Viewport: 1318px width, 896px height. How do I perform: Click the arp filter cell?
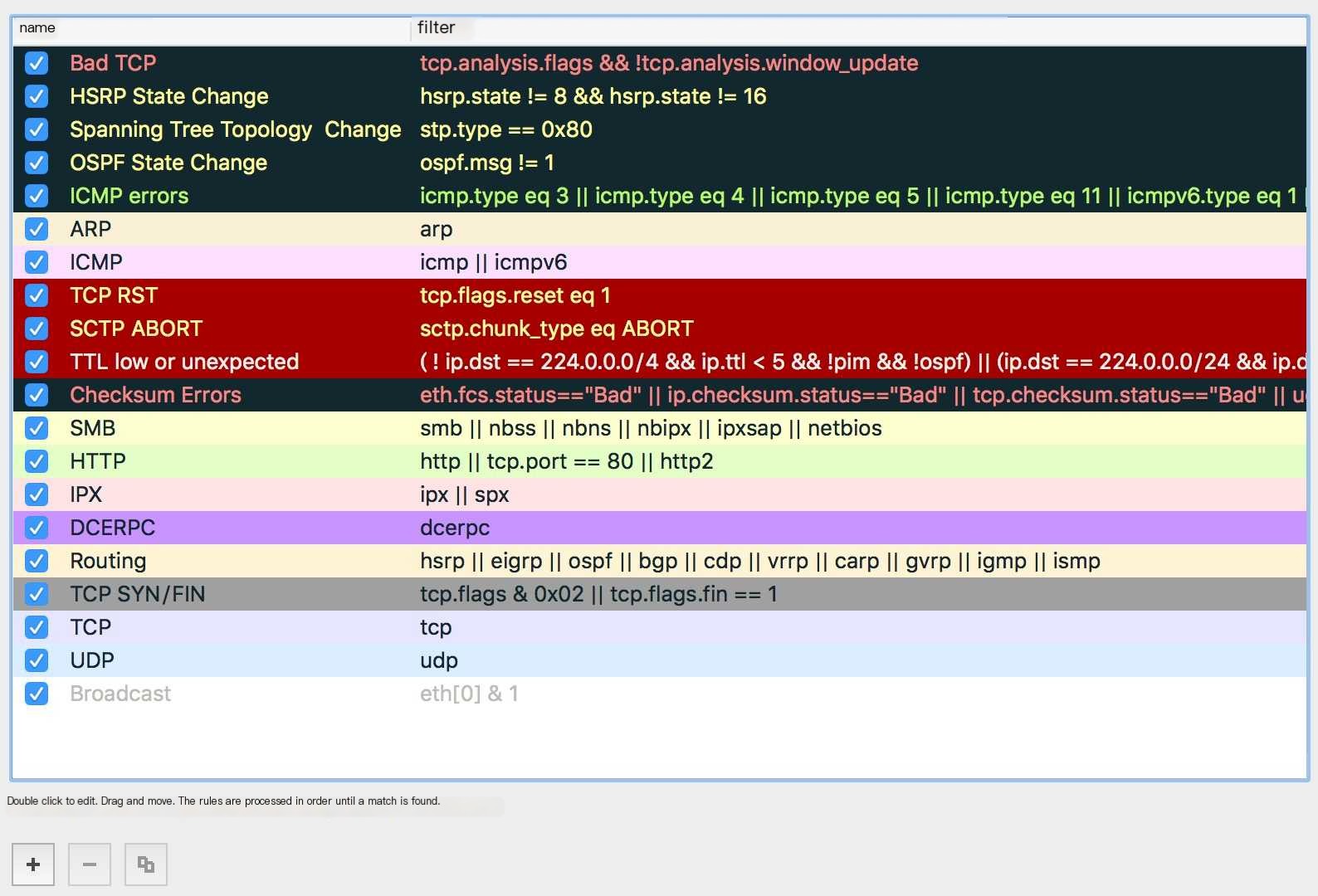(x=437, y=229)
